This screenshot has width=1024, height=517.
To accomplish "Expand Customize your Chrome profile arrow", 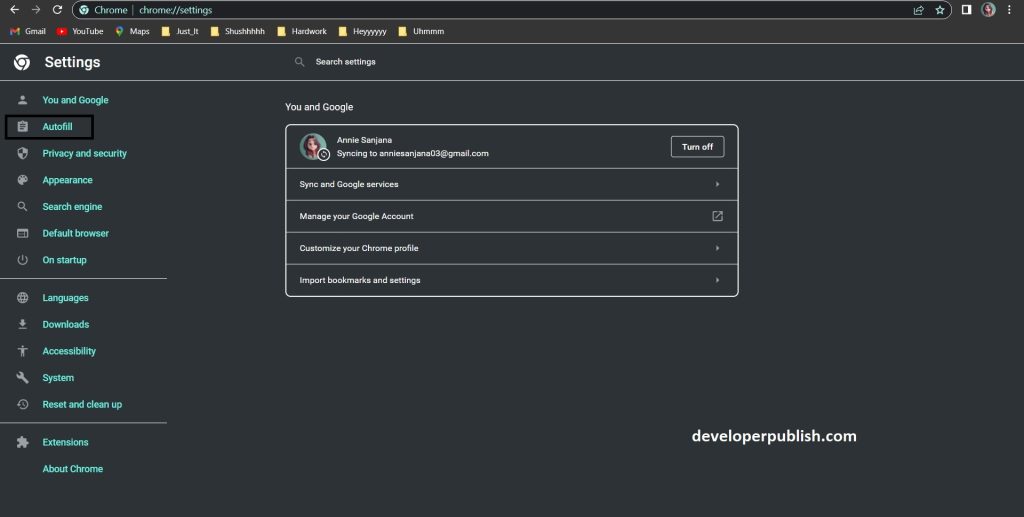I will tap(717, 248).
